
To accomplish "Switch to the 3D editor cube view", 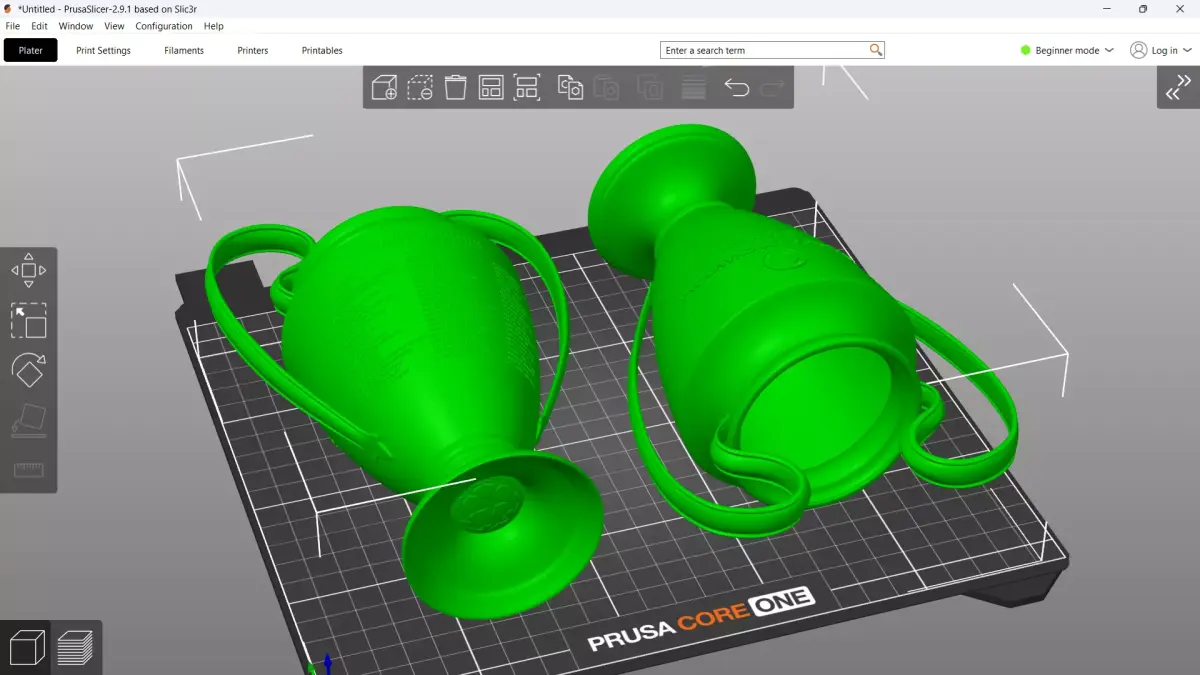I will pos(27,647).
